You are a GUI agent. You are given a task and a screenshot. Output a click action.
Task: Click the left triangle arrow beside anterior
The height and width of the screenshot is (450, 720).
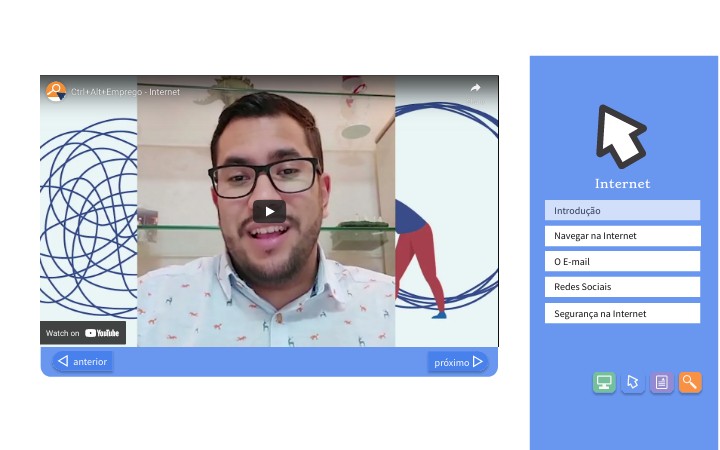(x=62, y=362)
